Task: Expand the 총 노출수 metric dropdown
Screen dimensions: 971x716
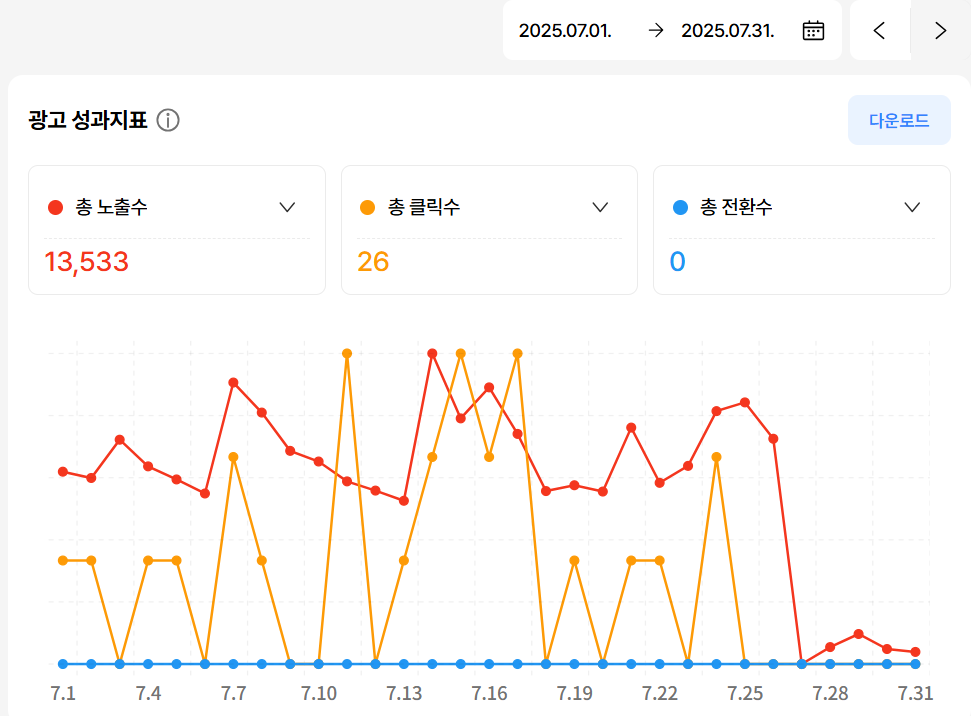Action: [287, 207]
